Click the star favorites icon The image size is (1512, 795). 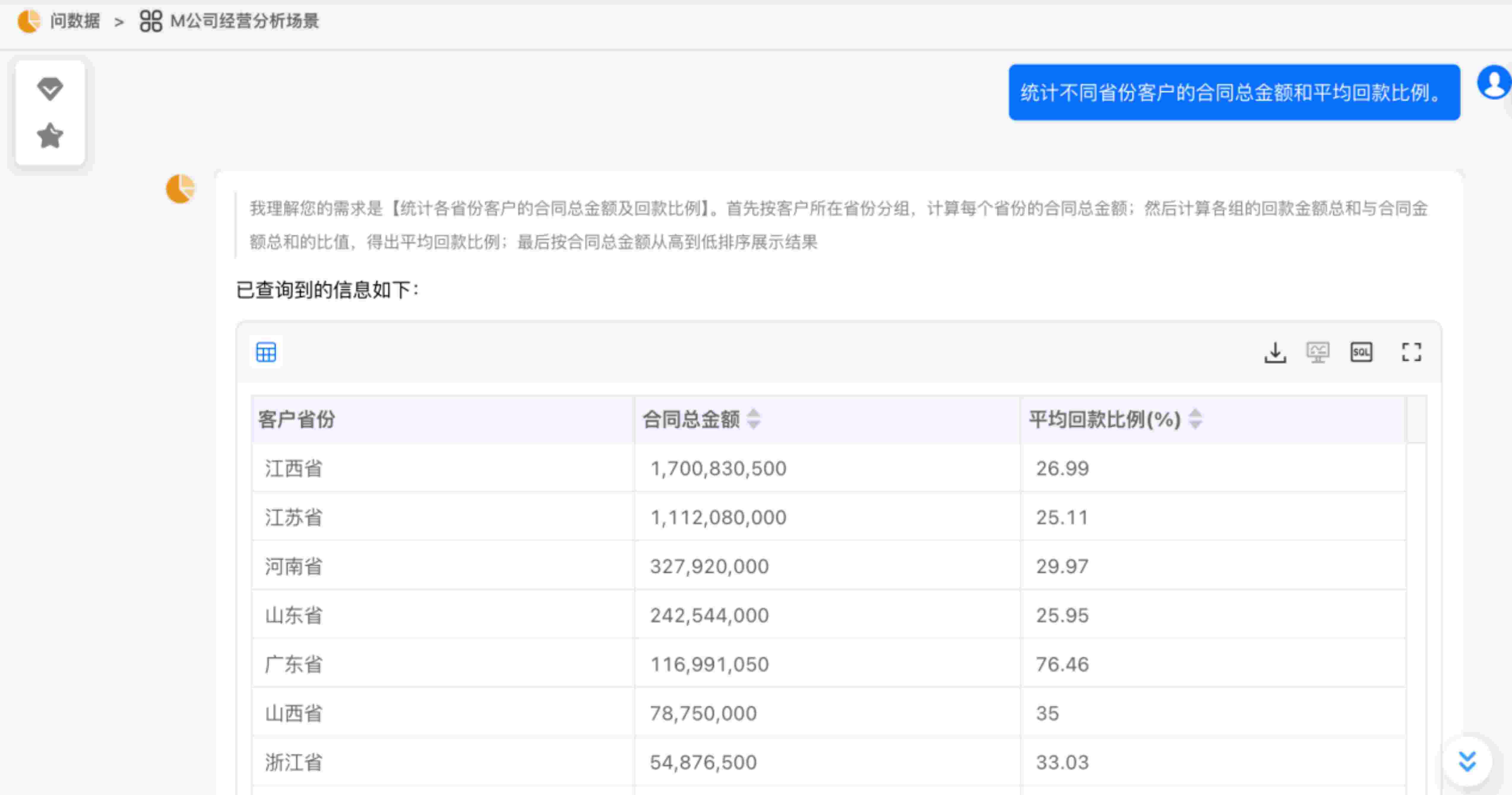(x=50, y=136)
